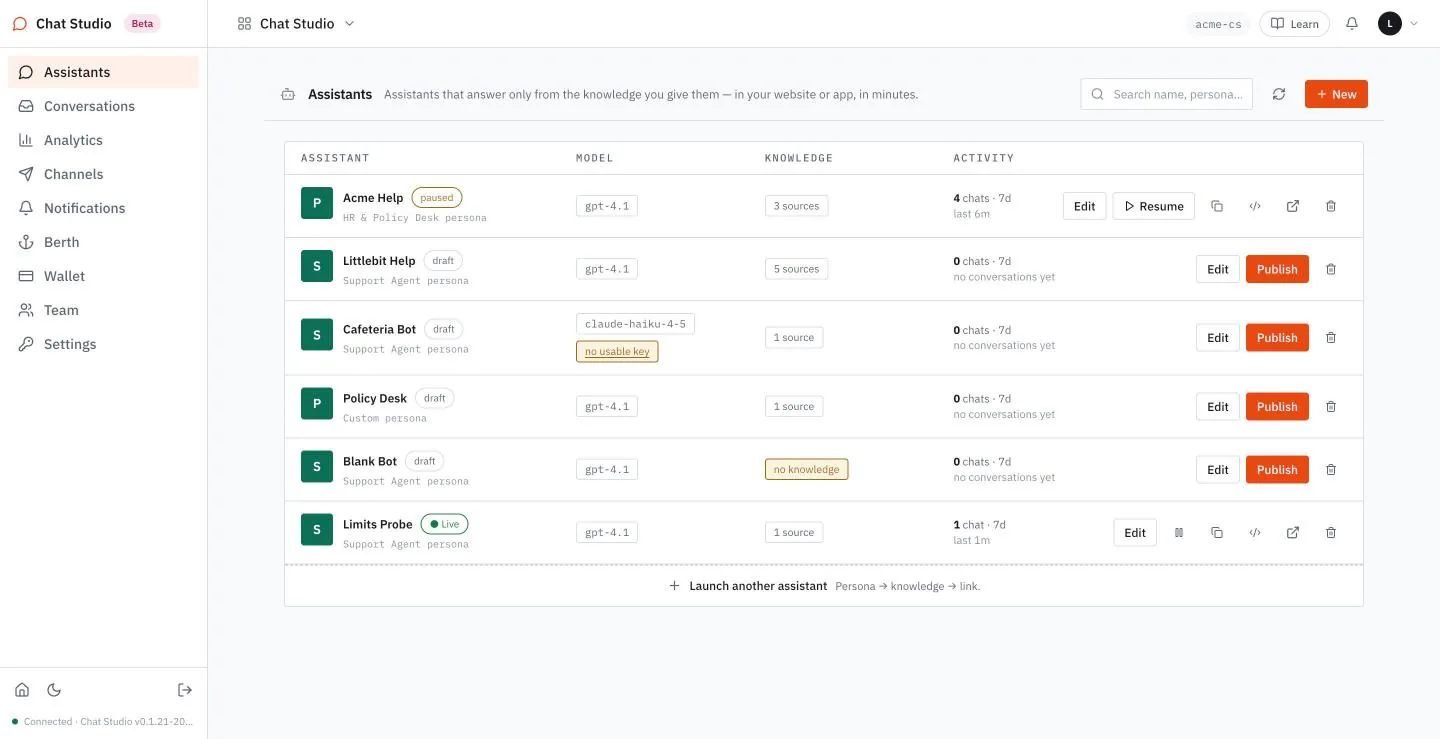Image resolution: width=1440 pixels, height=739 pixels.
Task: Edit the Policy Desk assistant
Action: (1218, 407)
